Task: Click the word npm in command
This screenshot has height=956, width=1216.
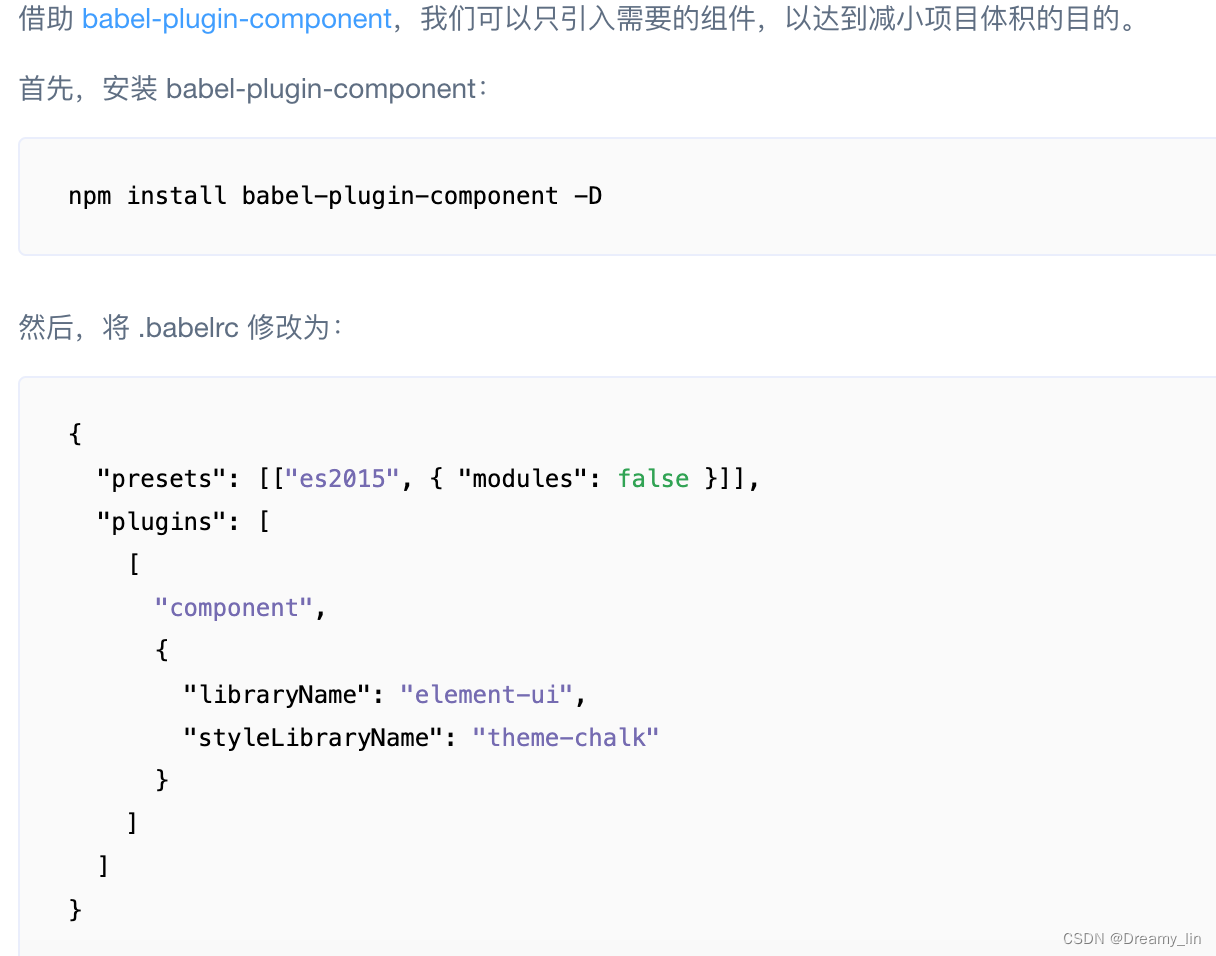Action: point(90,196)
